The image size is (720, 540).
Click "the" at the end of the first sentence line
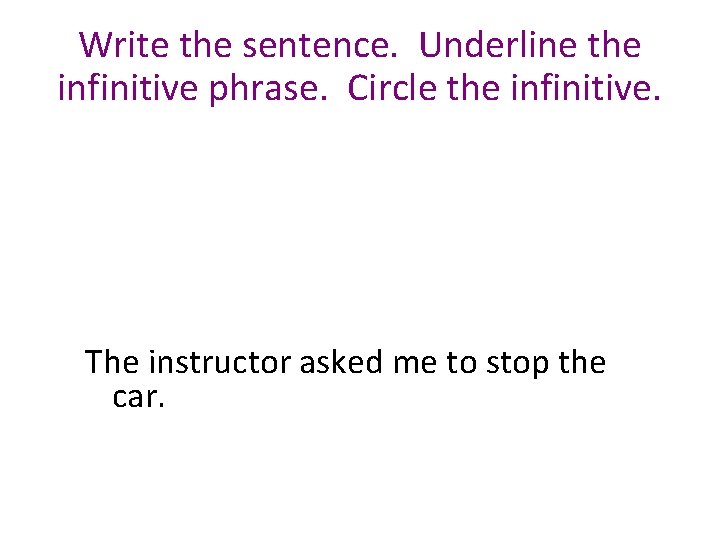(x=582, y=362)
